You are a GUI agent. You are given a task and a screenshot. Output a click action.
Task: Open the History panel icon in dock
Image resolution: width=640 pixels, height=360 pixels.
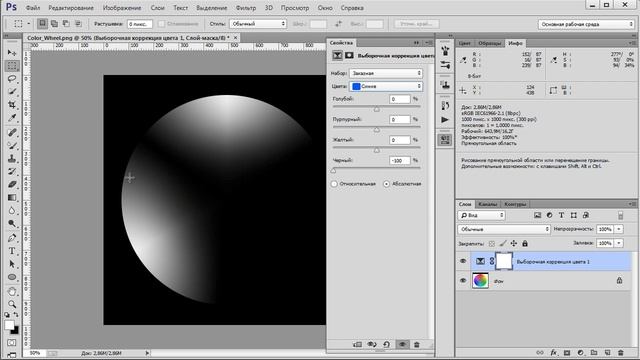point(445,105)
